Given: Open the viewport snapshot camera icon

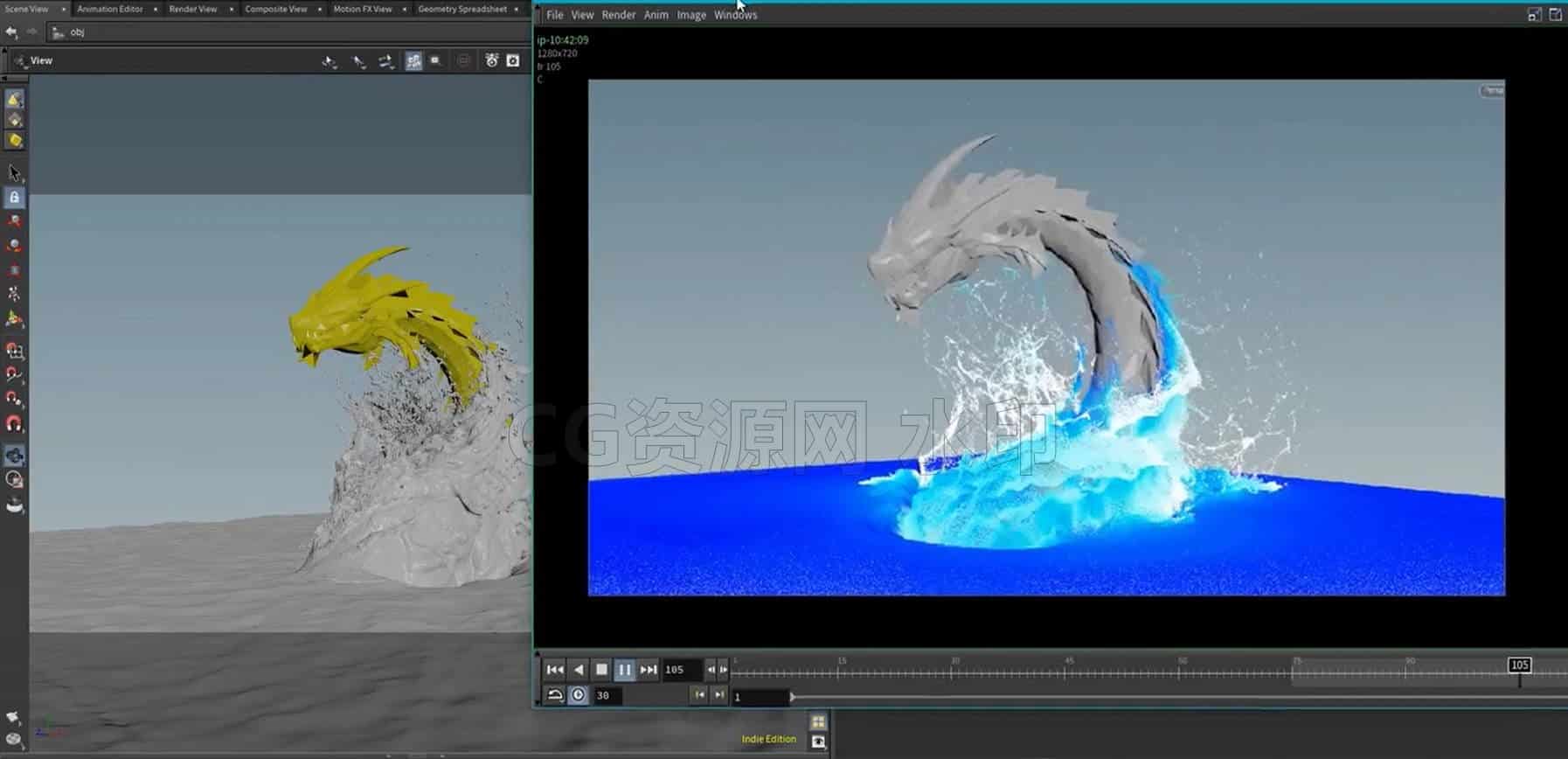Looking at the screenshot, I should pos(513,60).
